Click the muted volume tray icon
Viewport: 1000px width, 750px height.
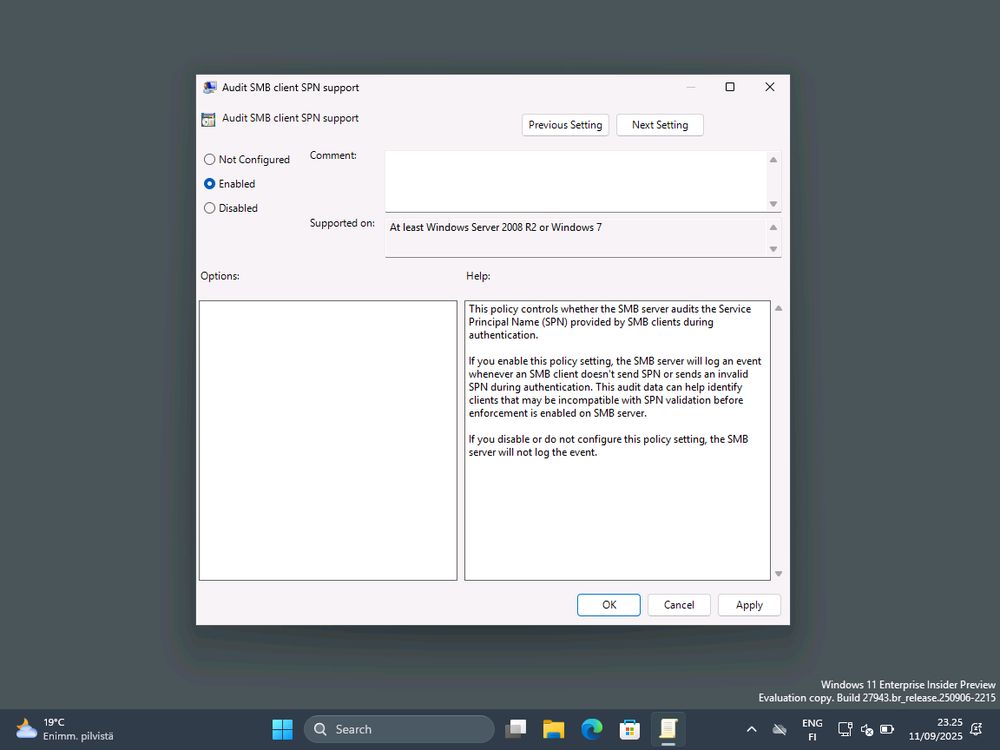(867, 730)
